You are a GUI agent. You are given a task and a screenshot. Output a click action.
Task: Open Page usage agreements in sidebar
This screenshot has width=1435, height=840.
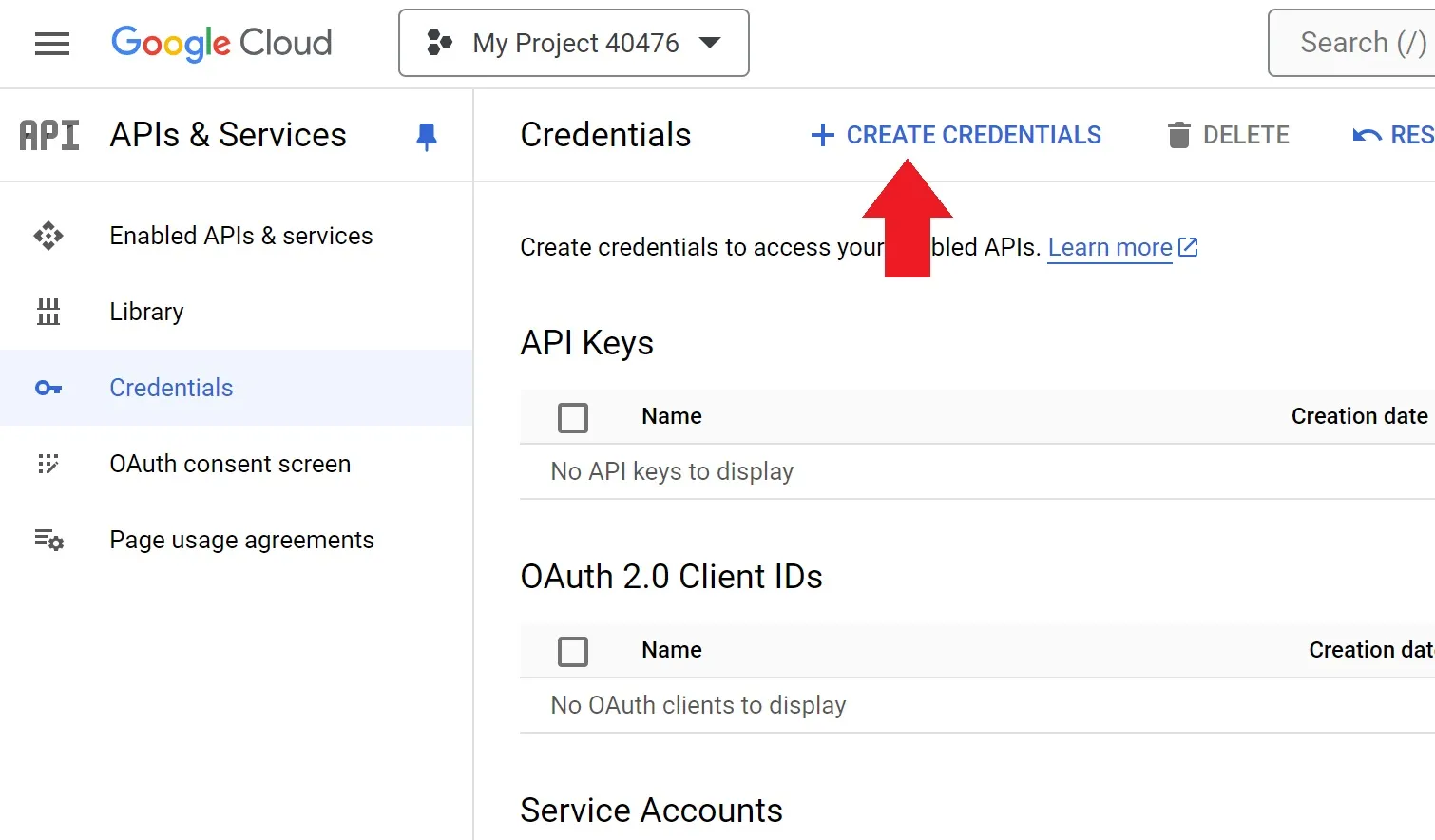[x=241, y=540]
